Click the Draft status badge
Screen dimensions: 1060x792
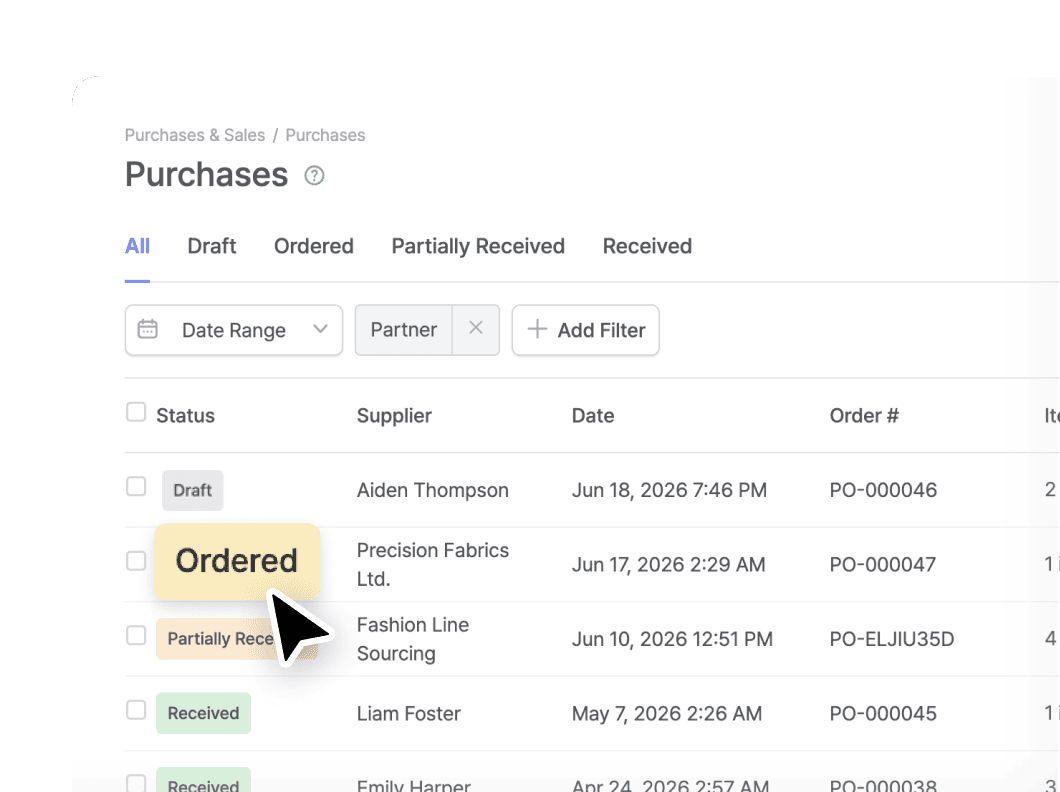(x=193, y=490)
